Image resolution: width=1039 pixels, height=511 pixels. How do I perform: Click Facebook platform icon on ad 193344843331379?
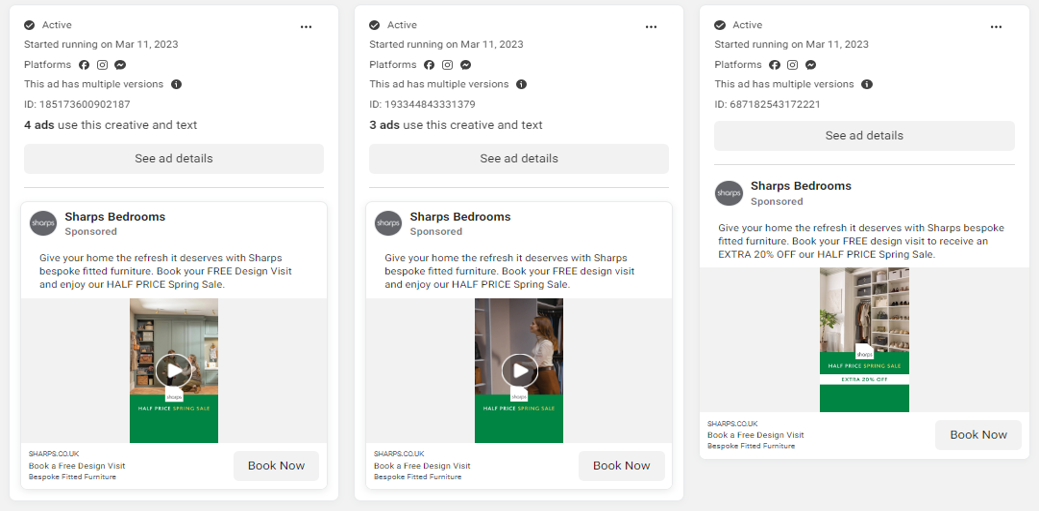[x=429, y=65]
